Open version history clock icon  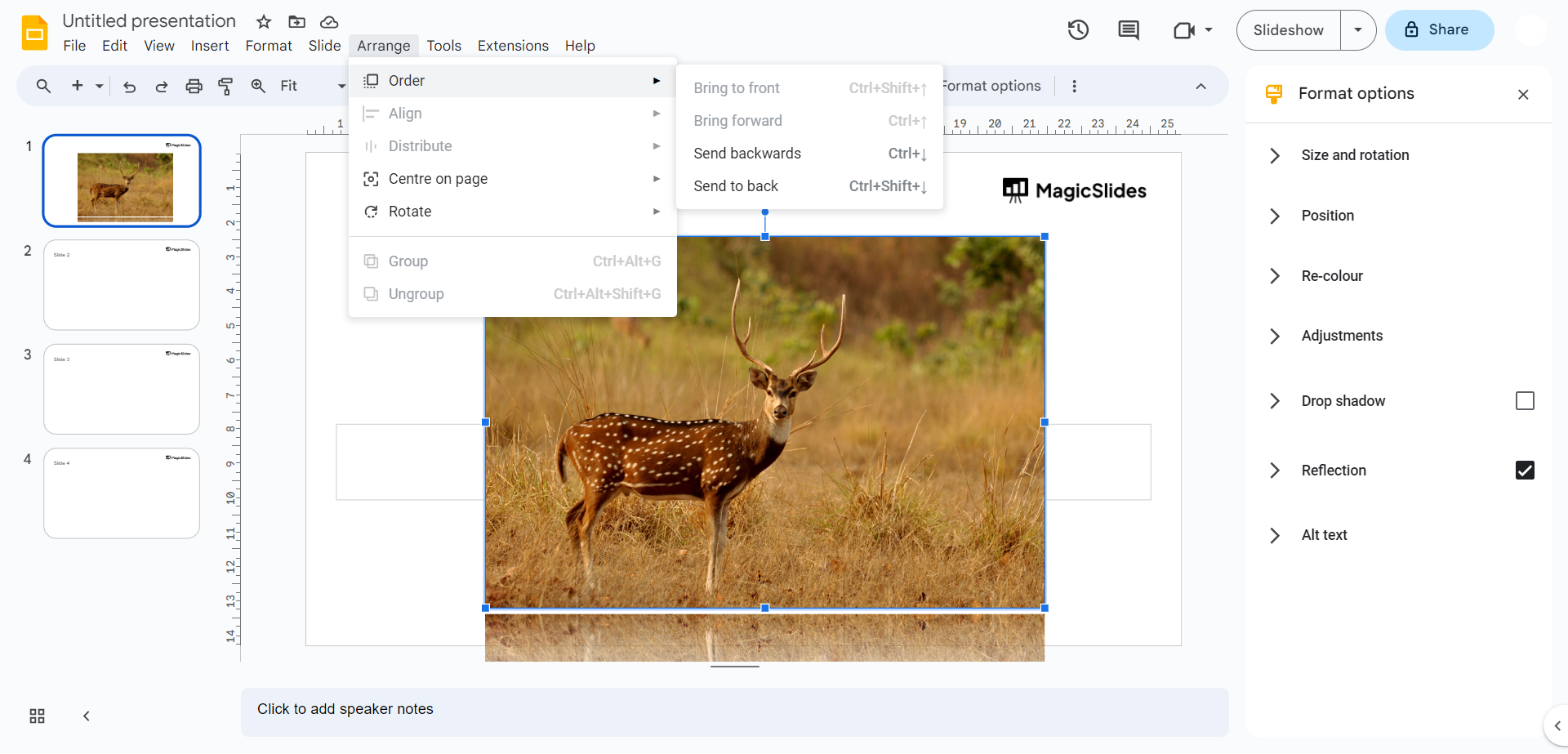[1078, 30]
